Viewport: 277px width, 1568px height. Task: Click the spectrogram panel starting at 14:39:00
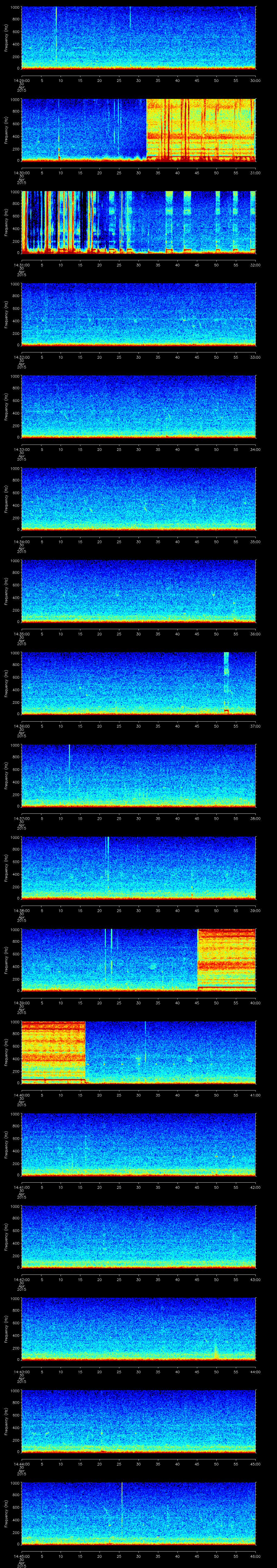pos(139,960)
